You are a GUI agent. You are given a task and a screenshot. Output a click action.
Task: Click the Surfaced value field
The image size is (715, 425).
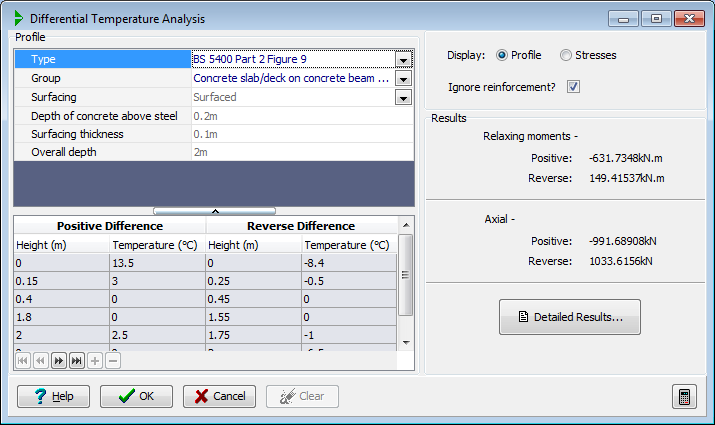(x=293, y=97)
